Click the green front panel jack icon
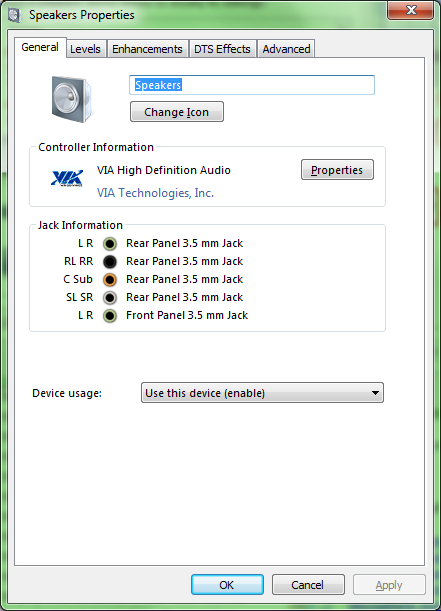Image resolution: width=441 pixels, height=611 pixels. pos(110,316)
